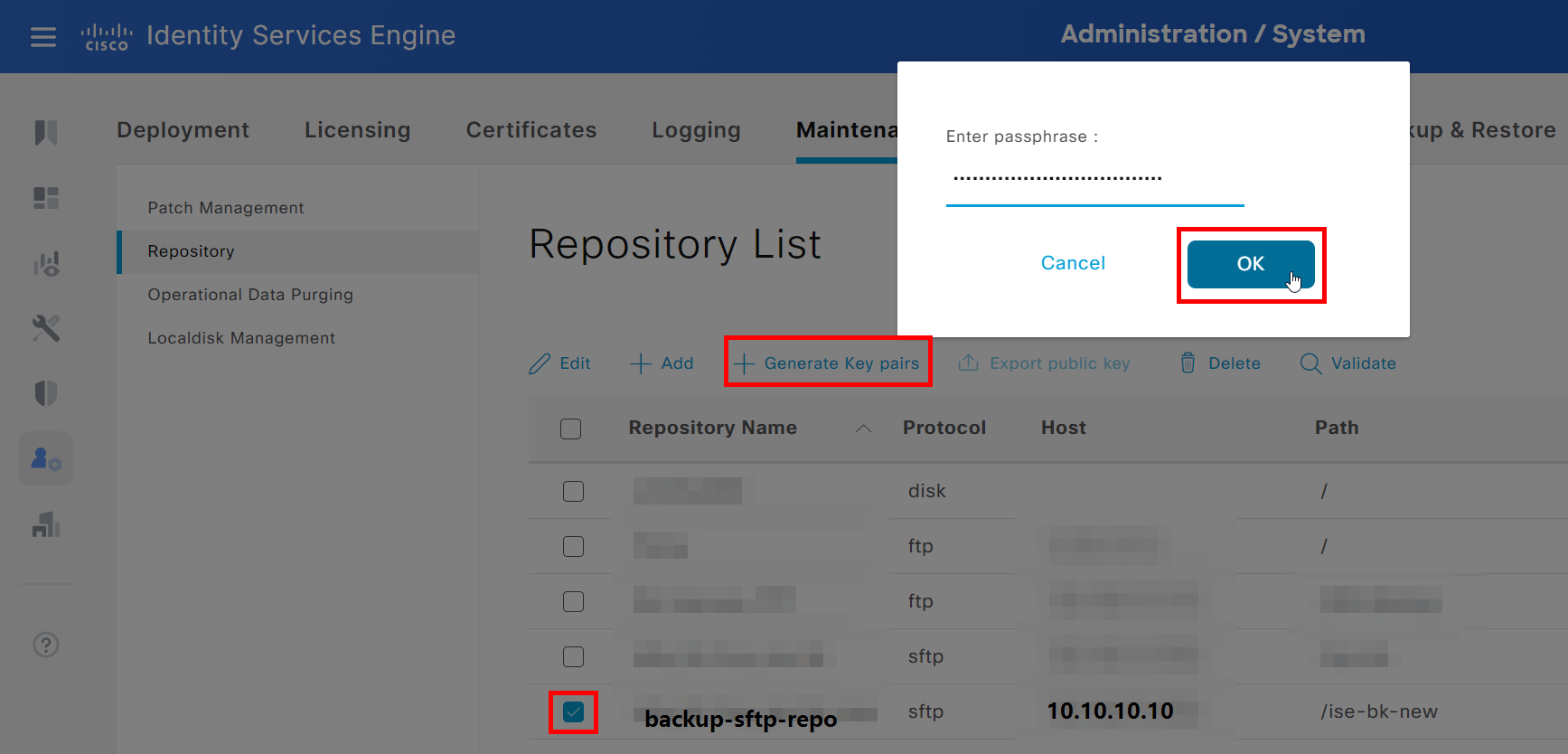1568x754 pixels.
Task: Open the tools wrench icon in sidebar
Action: tap(46, 328)
